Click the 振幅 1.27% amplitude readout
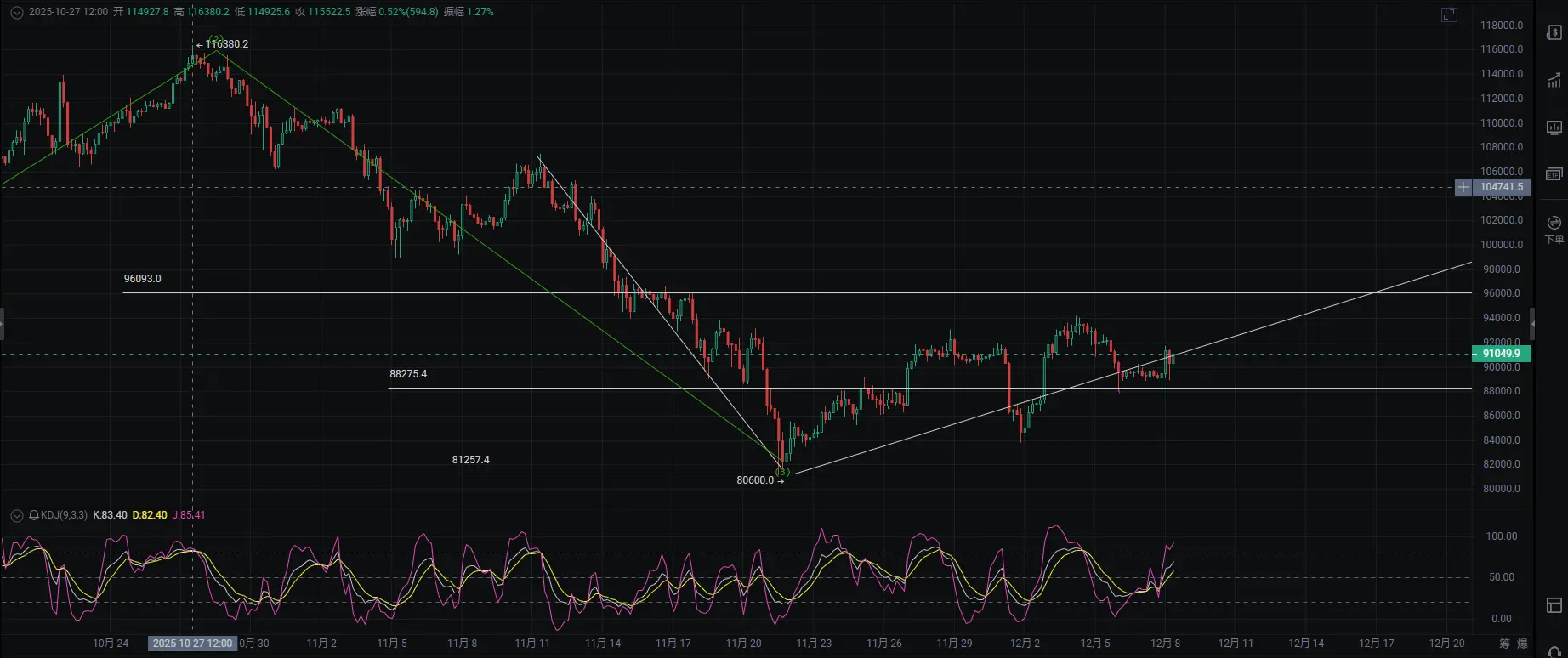This screenshot has width=1568, height=658. pyautogui.click(x=469, y=12)
